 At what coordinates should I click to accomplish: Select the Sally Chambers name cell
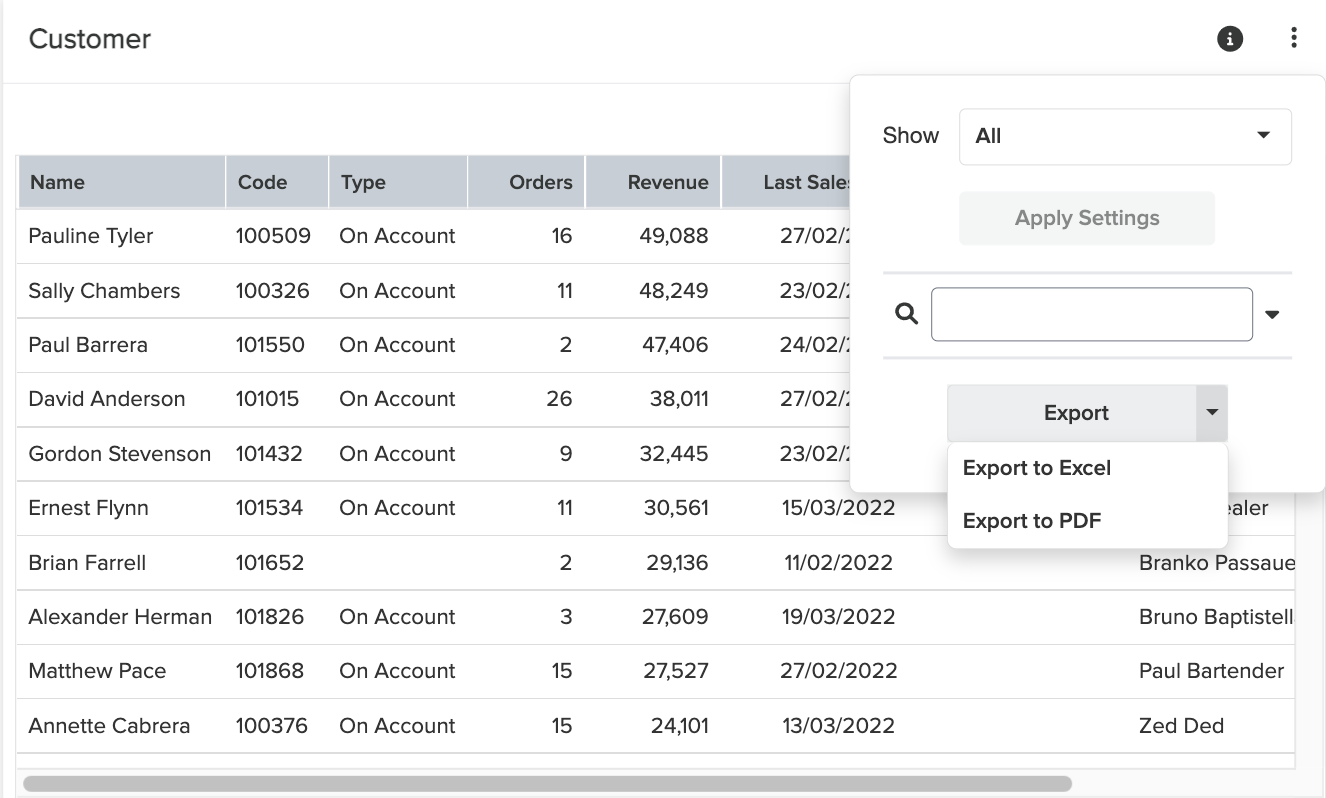(x=104, y=291)
